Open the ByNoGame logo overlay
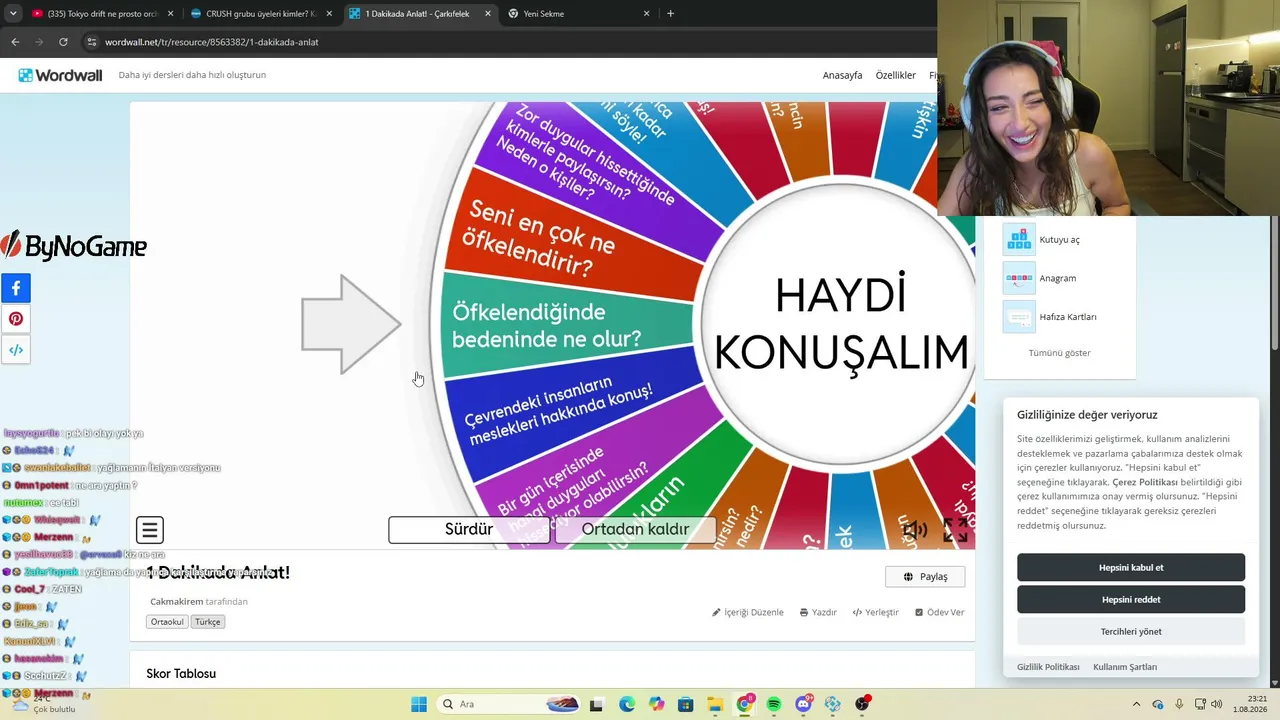Image resolution: width=1280 pixels, height=720 pixels. pos(74,246)
